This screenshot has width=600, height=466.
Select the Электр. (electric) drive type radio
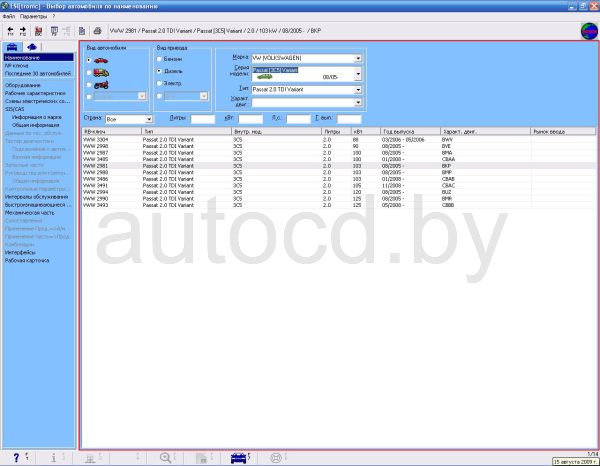tap(159, 83)
